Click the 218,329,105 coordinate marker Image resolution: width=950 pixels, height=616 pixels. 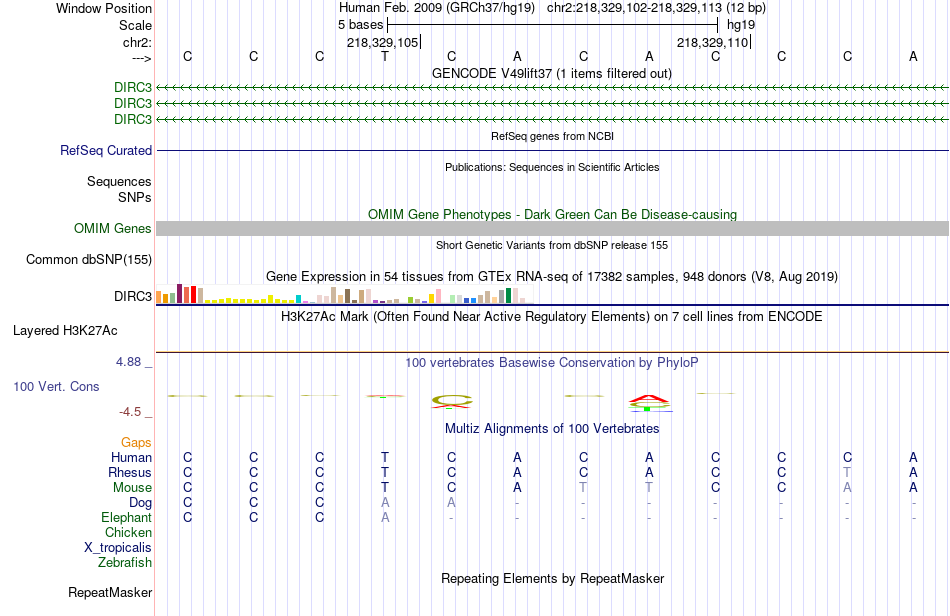[x=383, y=42]
